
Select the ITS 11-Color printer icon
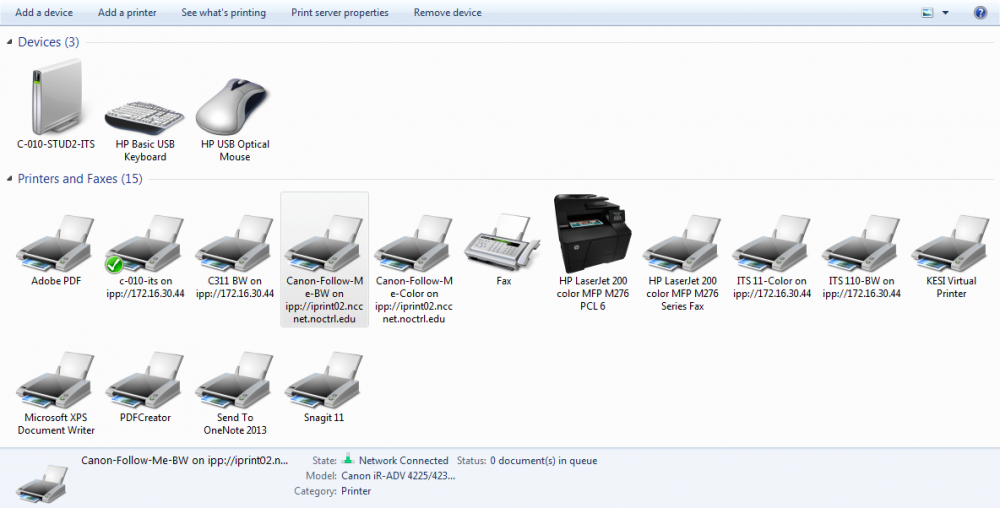coord(772,243)
